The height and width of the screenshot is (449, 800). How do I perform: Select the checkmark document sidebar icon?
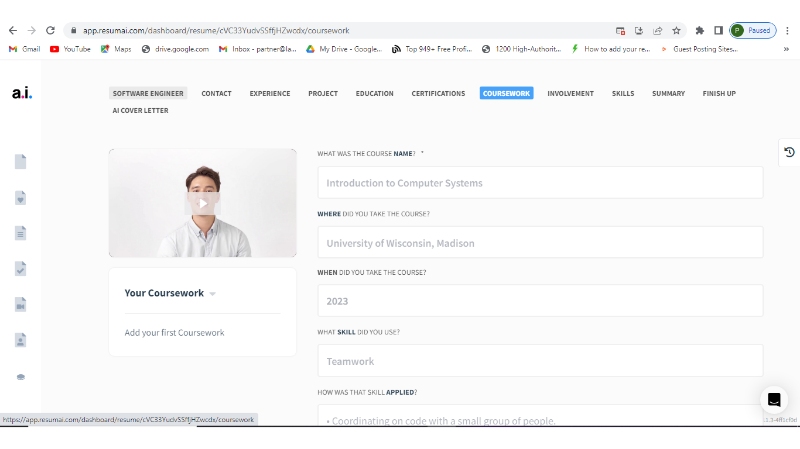[20, 268]
